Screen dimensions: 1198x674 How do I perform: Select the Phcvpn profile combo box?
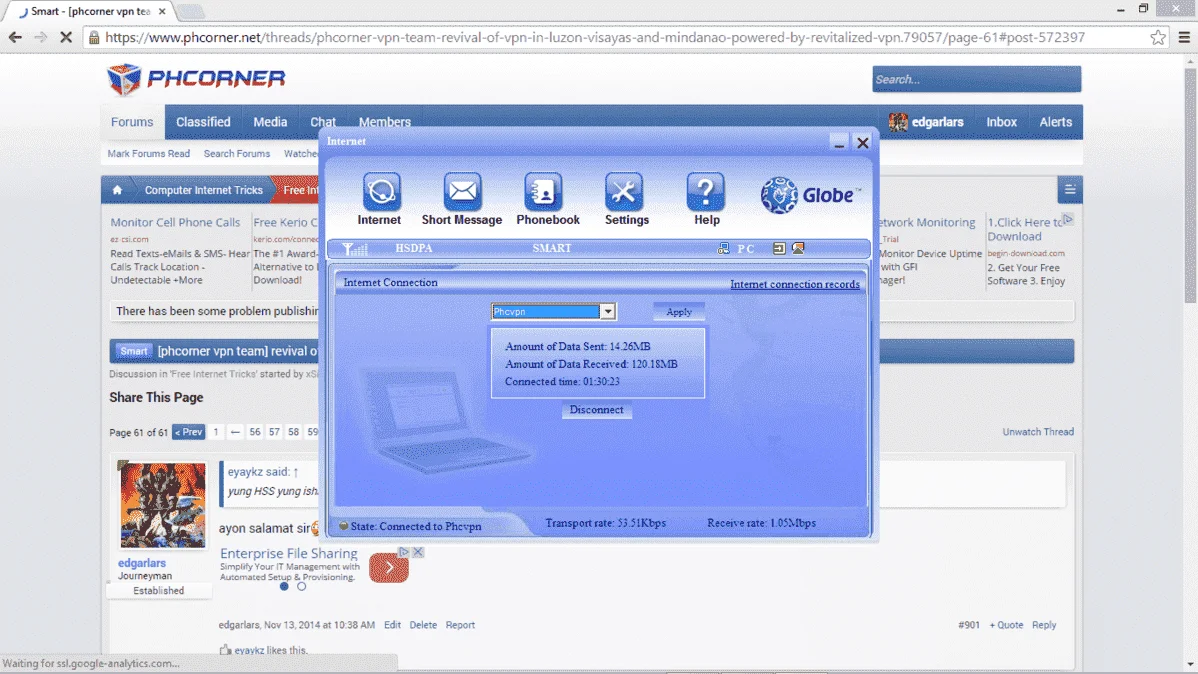(x=553, y=312)
